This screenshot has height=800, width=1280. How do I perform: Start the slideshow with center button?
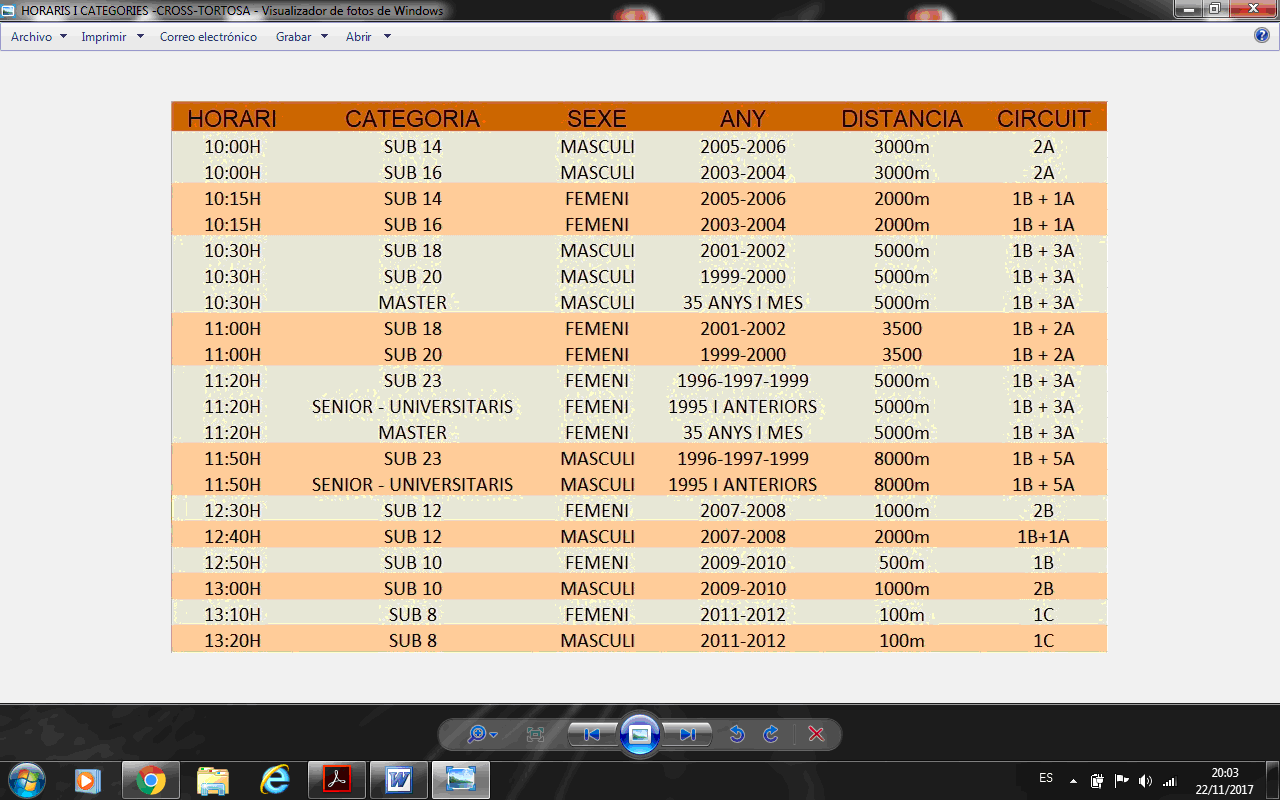(640, 735)
